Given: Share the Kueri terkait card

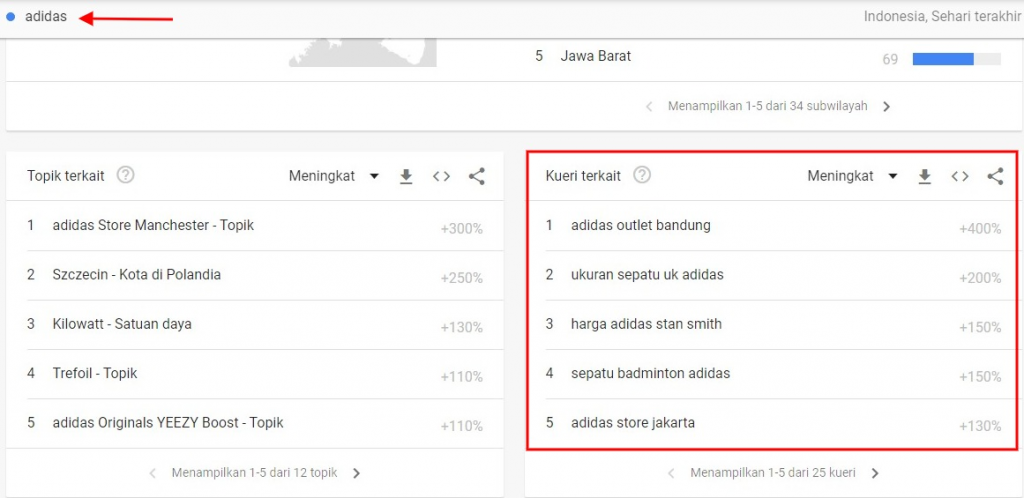Looking at the screenshot, I should (x=995, y=176).
